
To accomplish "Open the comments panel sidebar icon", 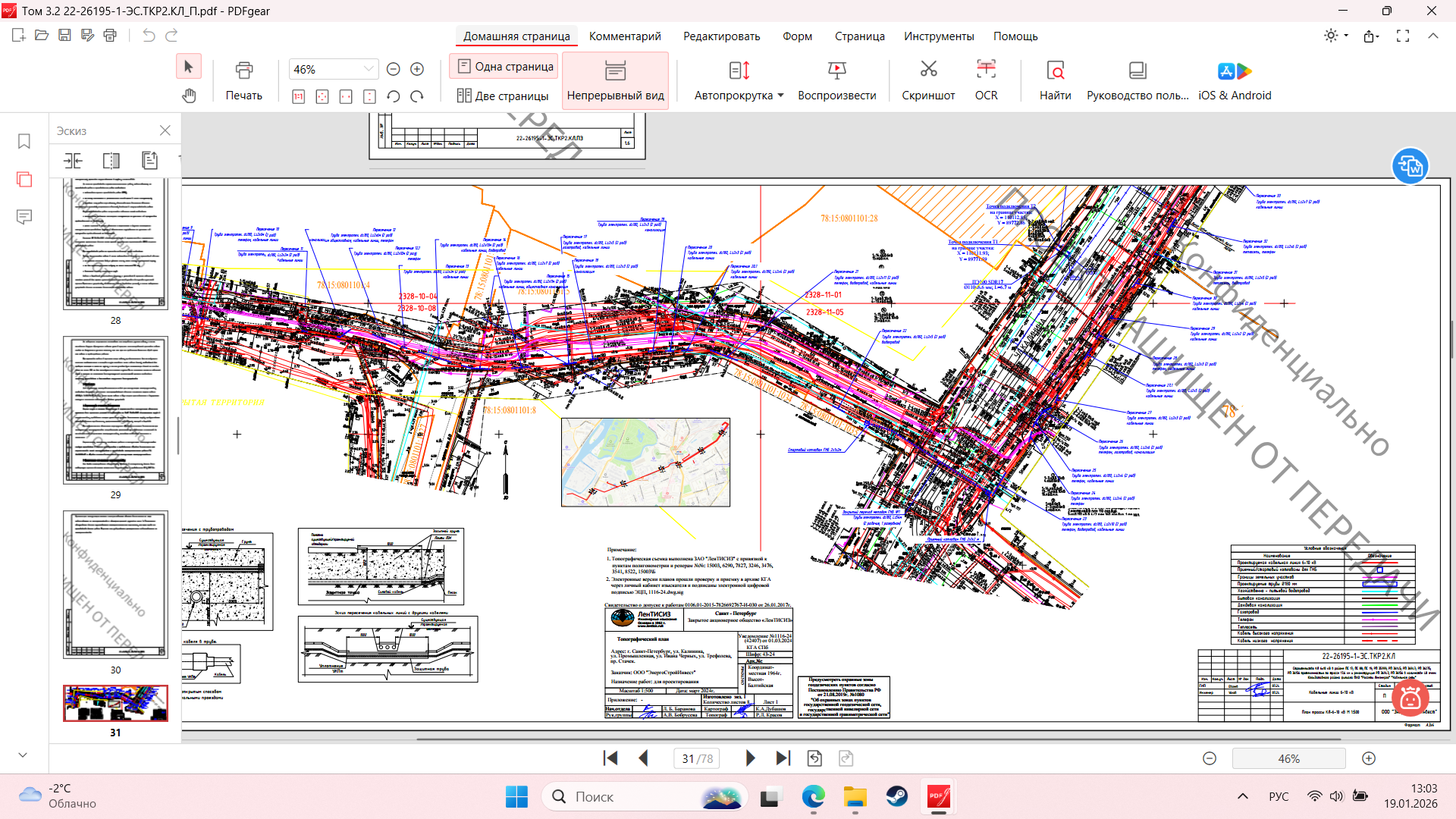I will 24,218.
